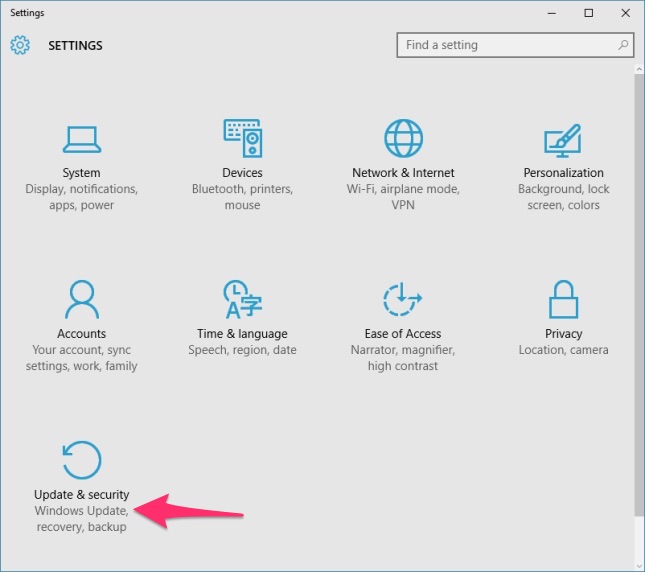This screenshot has height=572, width=645.
Task: Select the System category label
Action: tap(81, 173)
